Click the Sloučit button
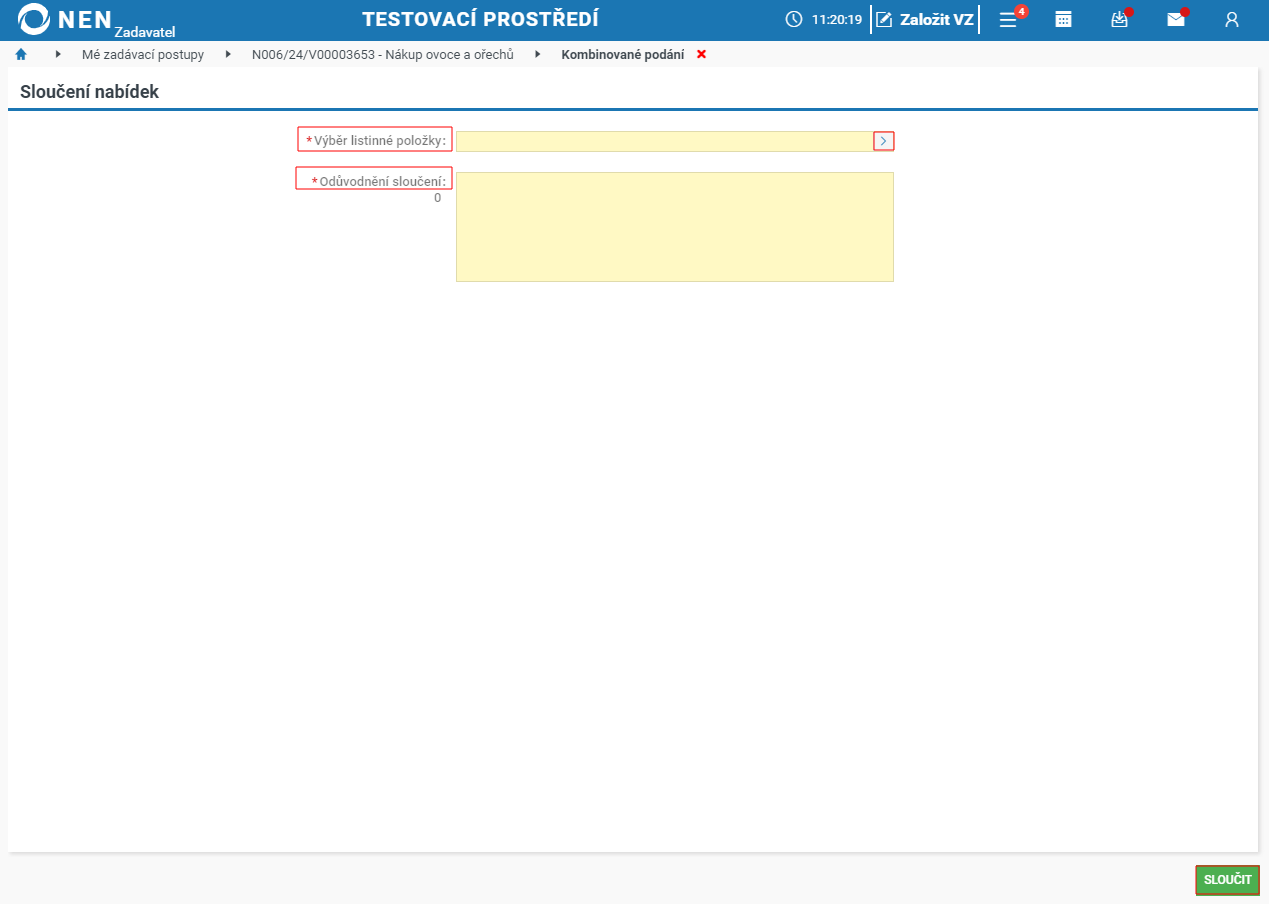 [x=1227, y=880]
